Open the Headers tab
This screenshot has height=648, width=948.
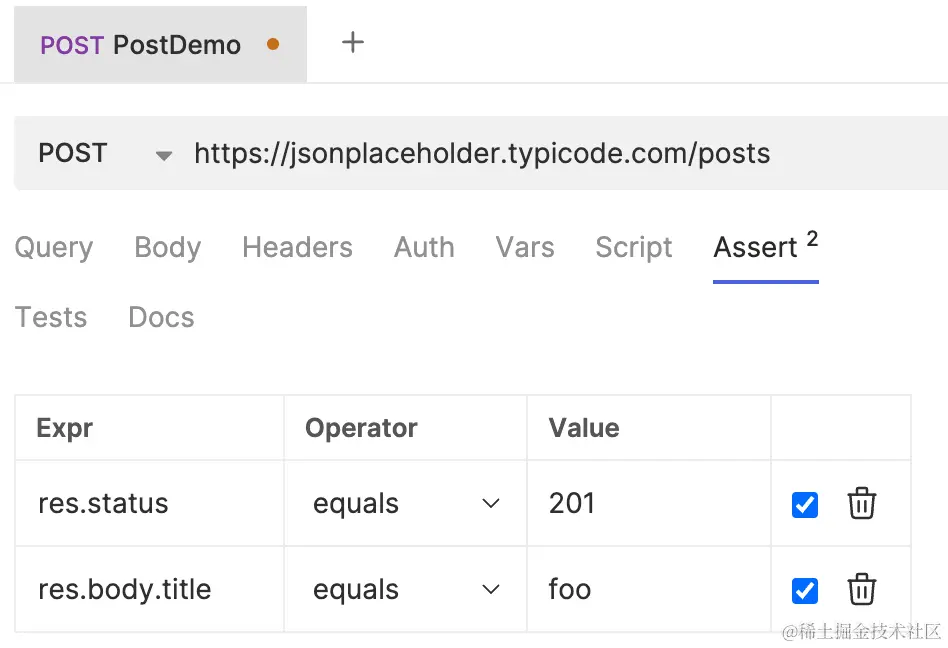click(297, 247)
